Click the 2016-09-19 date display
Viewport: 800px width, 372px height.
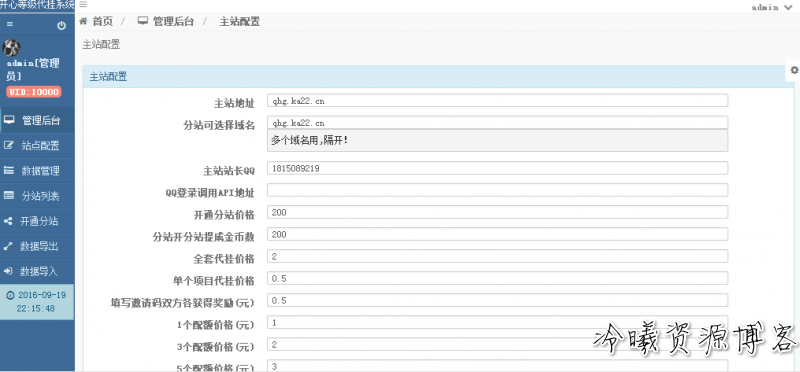[x=42, y=295]
